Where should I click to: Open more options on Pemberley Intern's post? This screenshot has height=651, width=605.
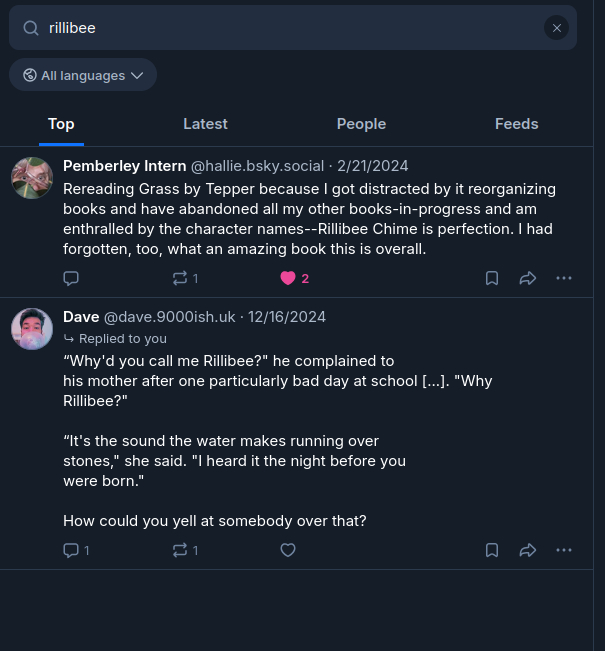pos(564,278)
